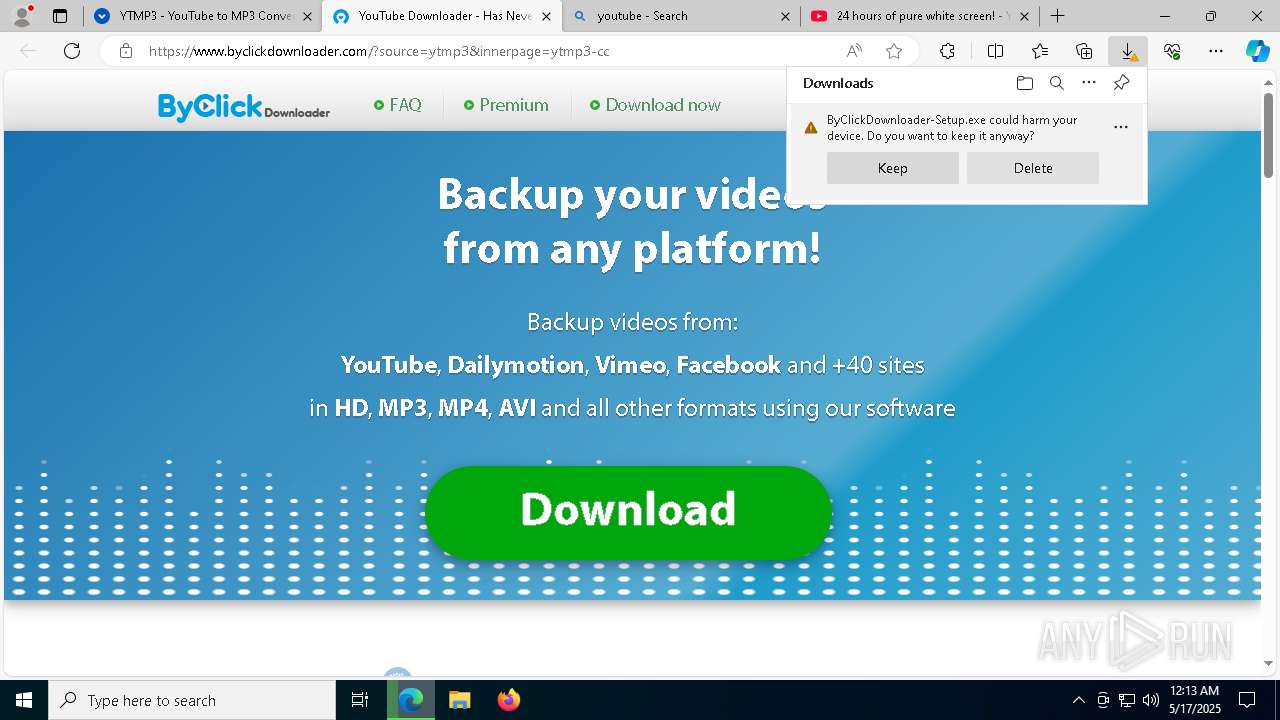
Task: Open Browser essentials heart icon
Action: coord(1172,51)
